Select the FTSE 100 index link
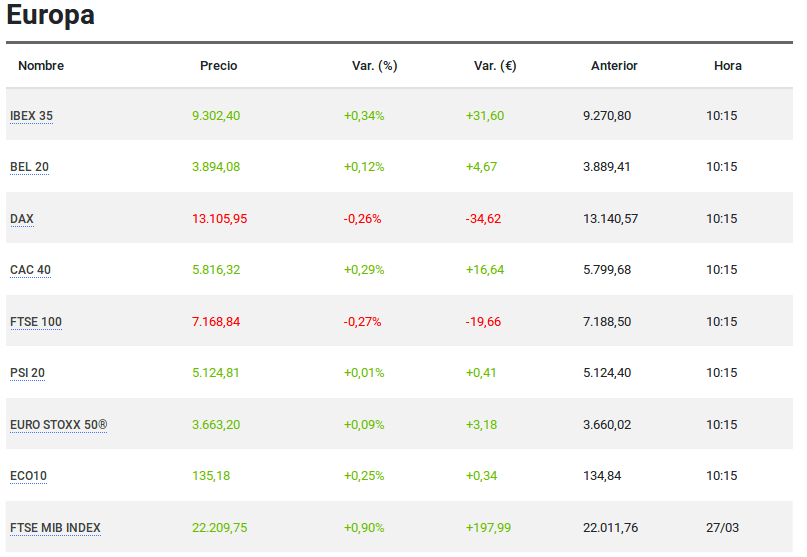This screenshot has height=557, width=807. tap(36, 322)
